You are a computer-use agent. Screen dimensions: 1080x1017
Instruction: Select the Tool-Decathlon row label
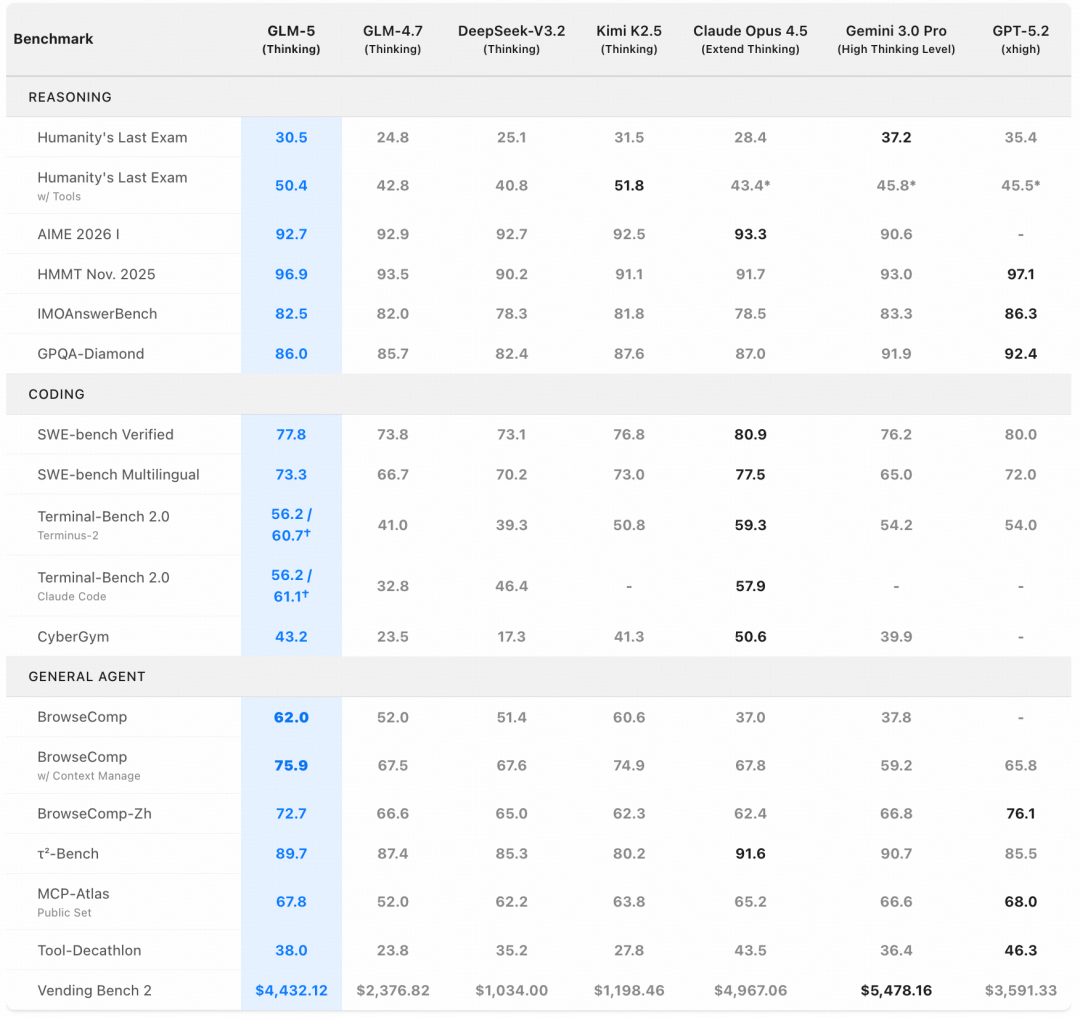tap(89, 950)
